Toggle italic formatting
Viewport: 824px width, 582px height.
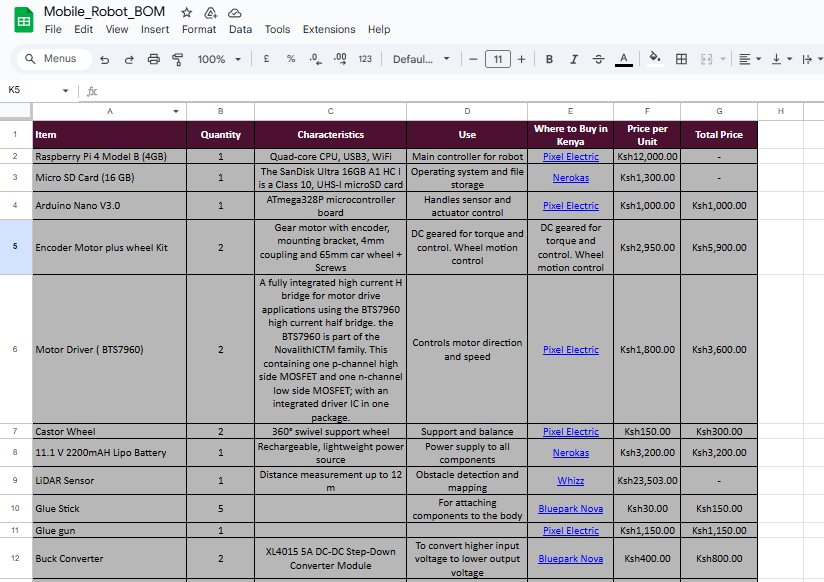pos(574,59)
